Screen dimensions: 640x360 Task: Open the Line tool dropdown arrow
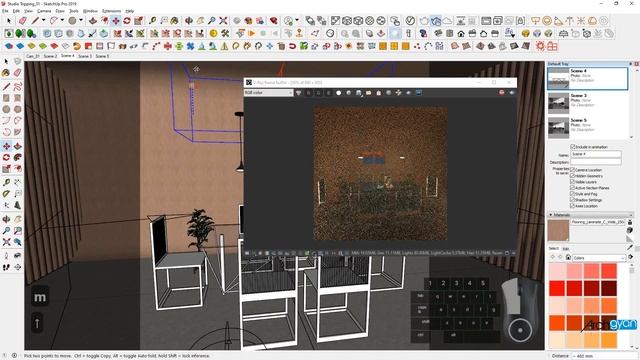pyautogui.click(x=43, y=20)
